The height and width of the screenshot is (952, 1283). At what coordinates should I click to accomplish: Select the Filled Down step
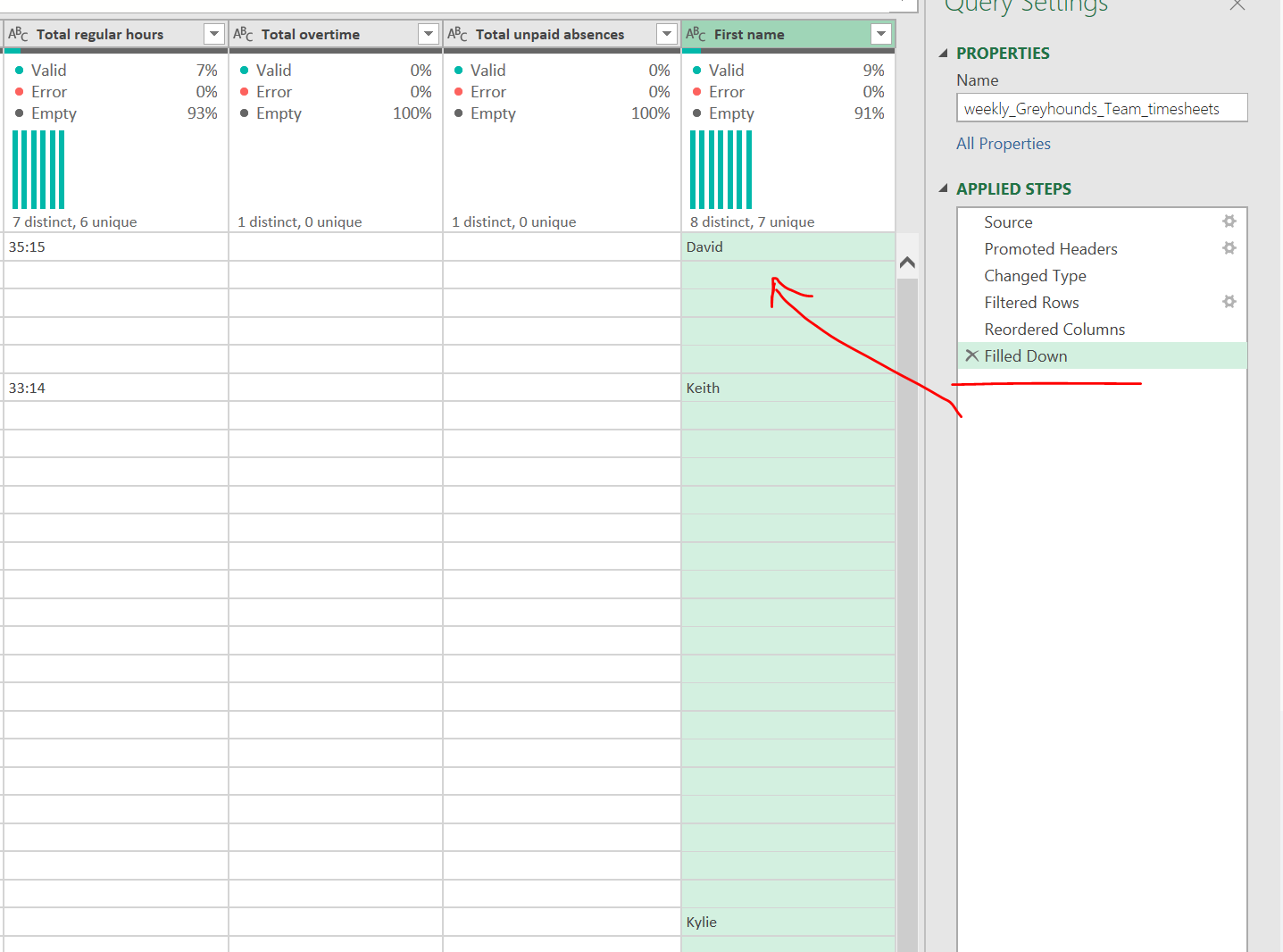pyautogui.click(x=1102, y=356)
